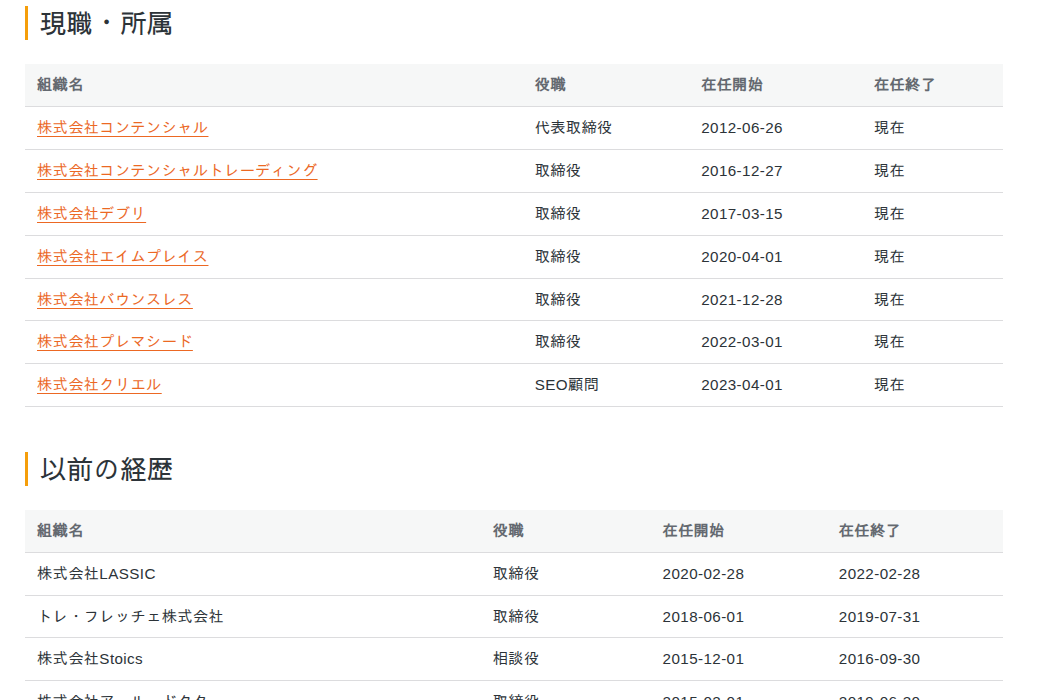Click 取締役 in the 株式会社LASSIC row
Image resolution: width=1041 pixels, height=700 pixels.
pos(516,574)
